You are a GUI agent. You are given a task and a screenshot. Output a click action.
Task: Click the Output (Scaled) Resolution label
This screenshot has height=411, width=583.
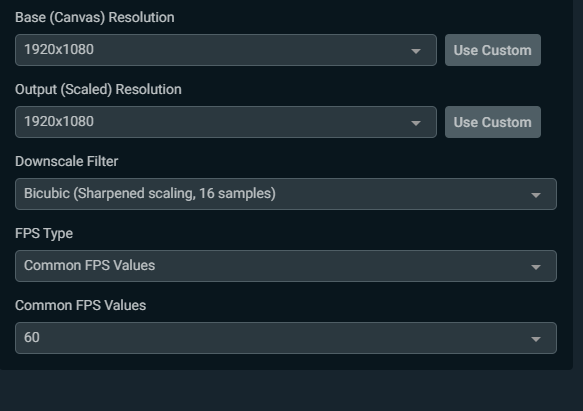pyautogui.click(x=98, y=90)
